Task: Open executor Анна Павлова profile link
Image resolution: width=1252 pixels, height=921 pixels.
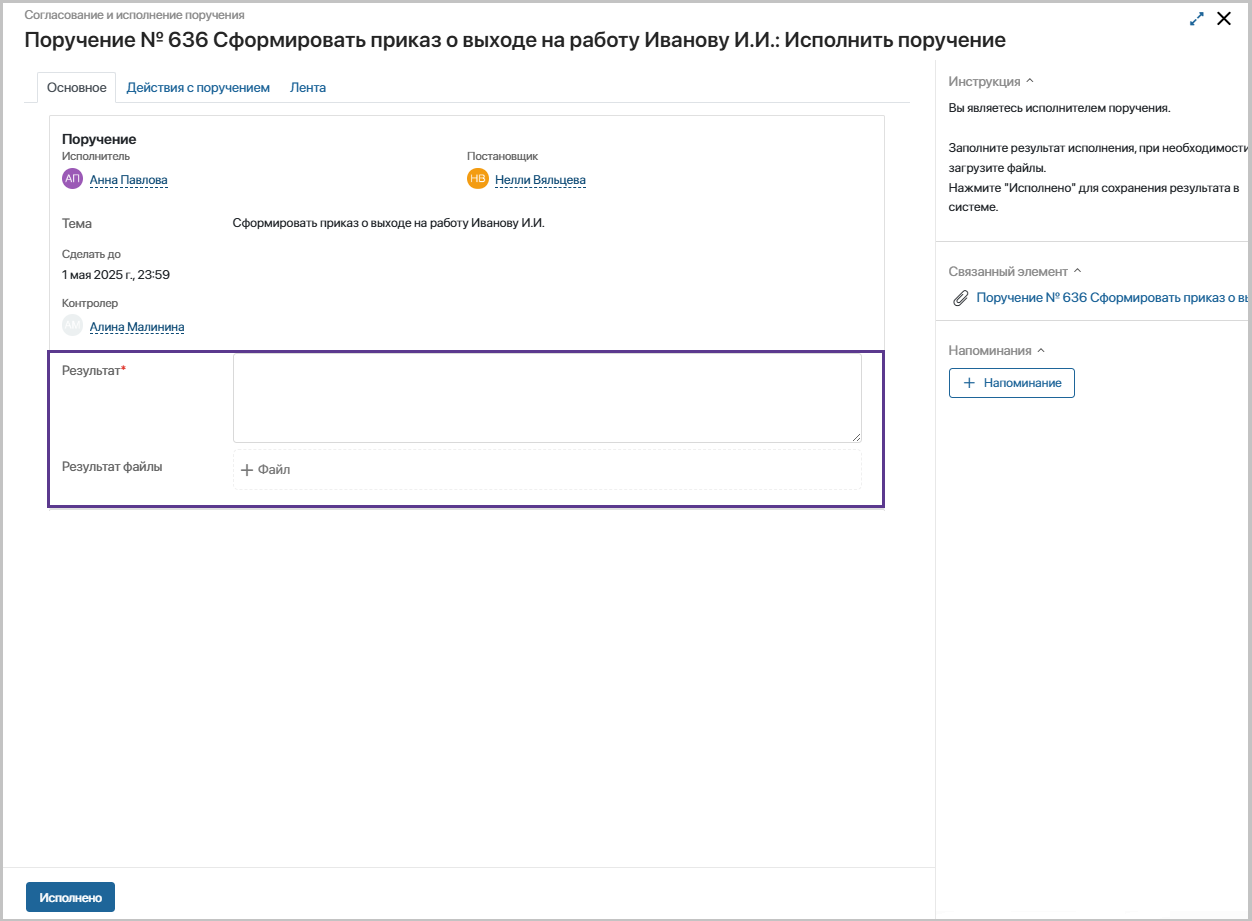Action: click(129, 181)
